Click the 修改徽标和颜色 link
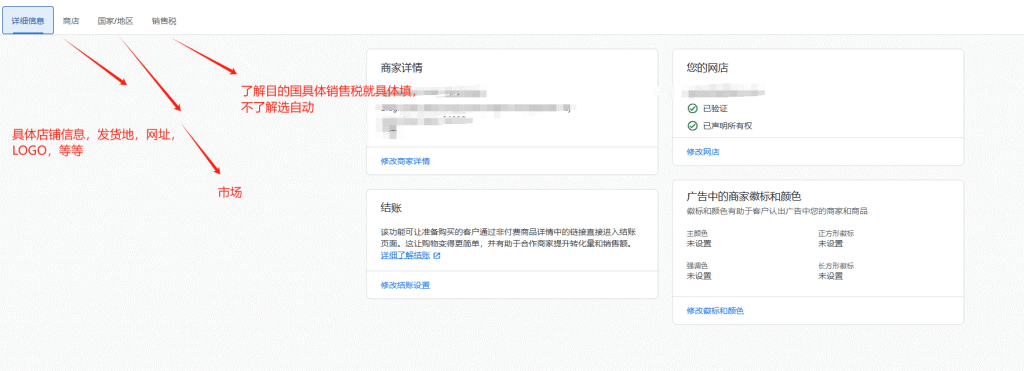This screenshot has height=371, width=1024. (715, 311)
